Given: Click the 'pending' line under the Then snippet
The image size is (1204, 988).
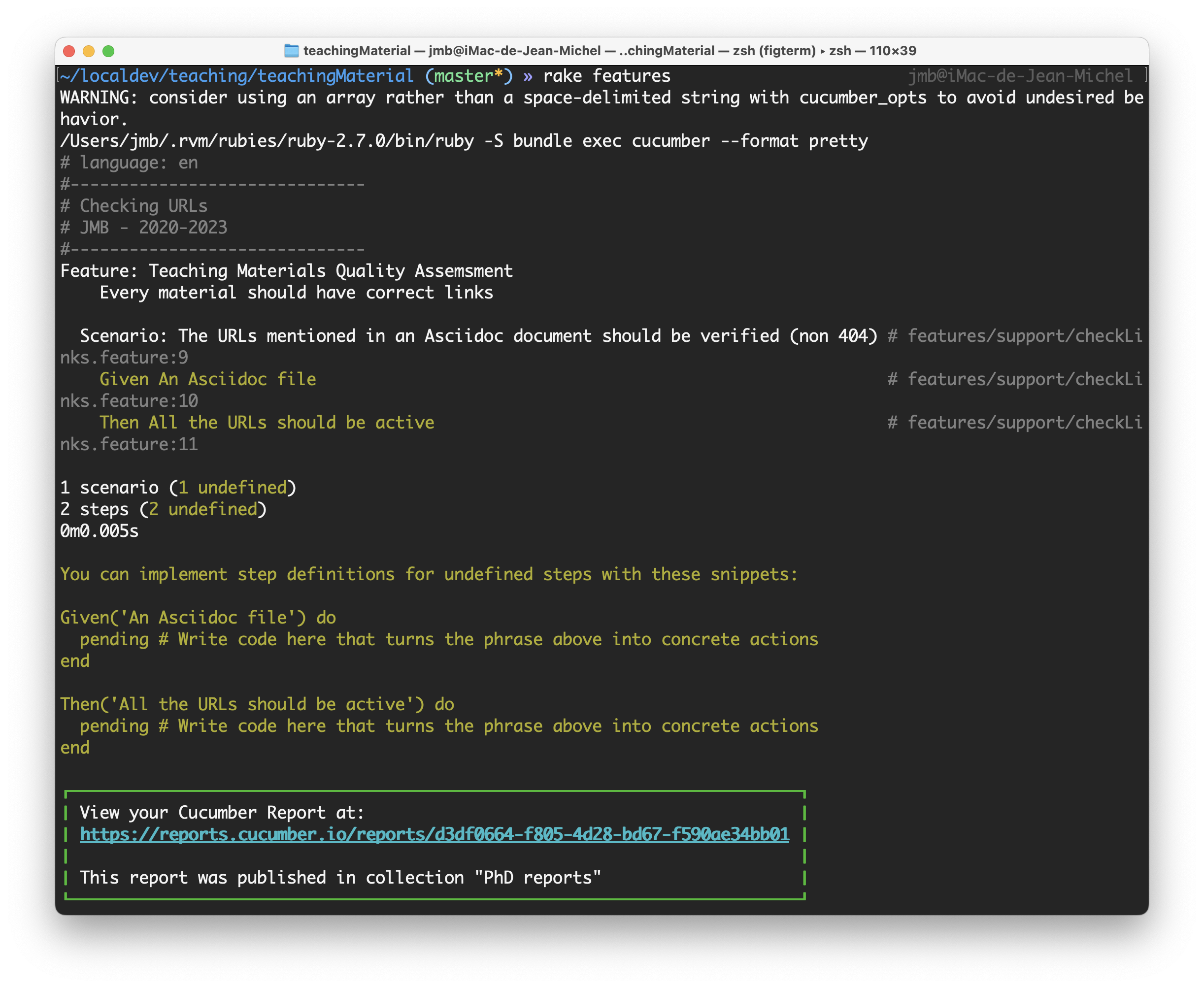Looking at the screenshot, I should click(449, 726).
